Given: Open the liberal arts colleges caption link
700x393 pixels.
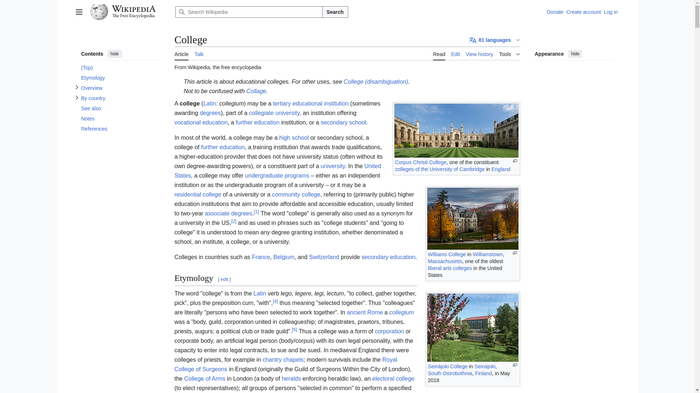Looking at the screenshot, I should point(450,268).
